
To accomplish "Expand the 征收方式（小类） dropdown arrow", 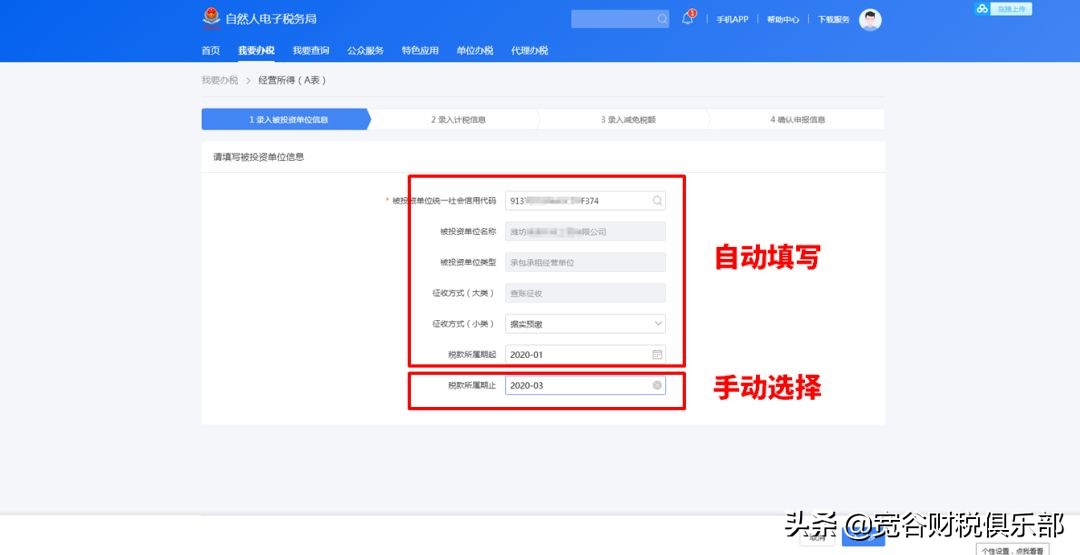I will point(658,323).
